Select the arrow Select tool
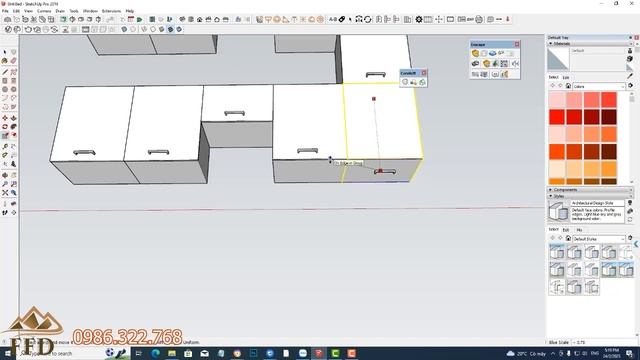The width and height of the screenshot is (640, 360). [x=5, y=52]
